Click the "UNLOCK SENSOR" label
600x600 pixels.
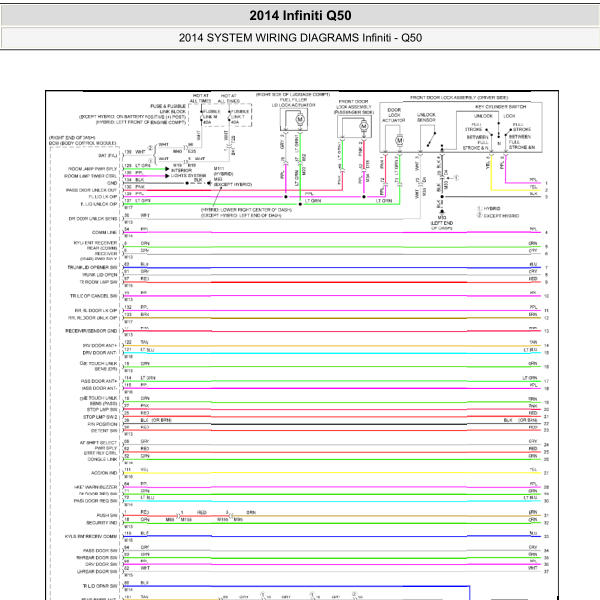coord(426,117)
